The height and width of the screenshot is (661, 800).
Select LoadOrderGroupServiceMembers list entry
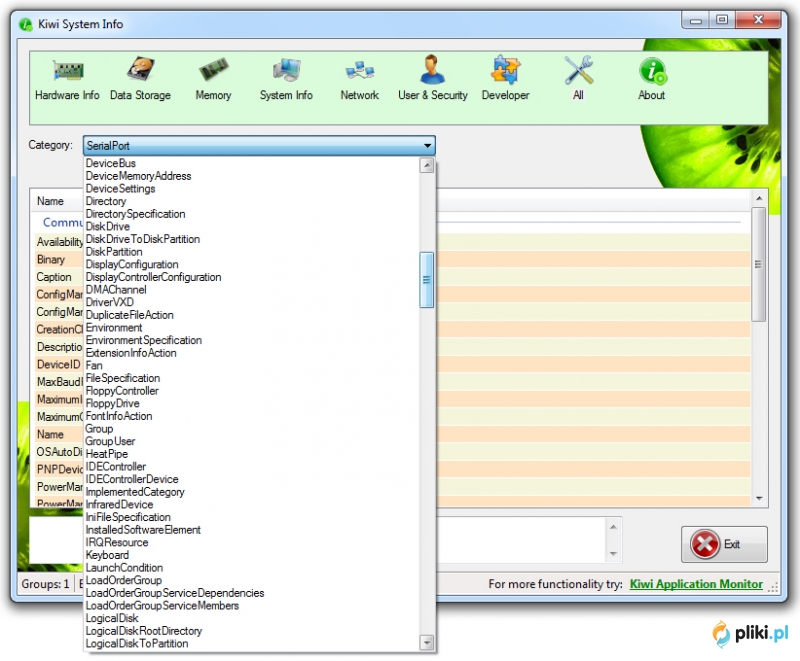[x=252, y=606]
